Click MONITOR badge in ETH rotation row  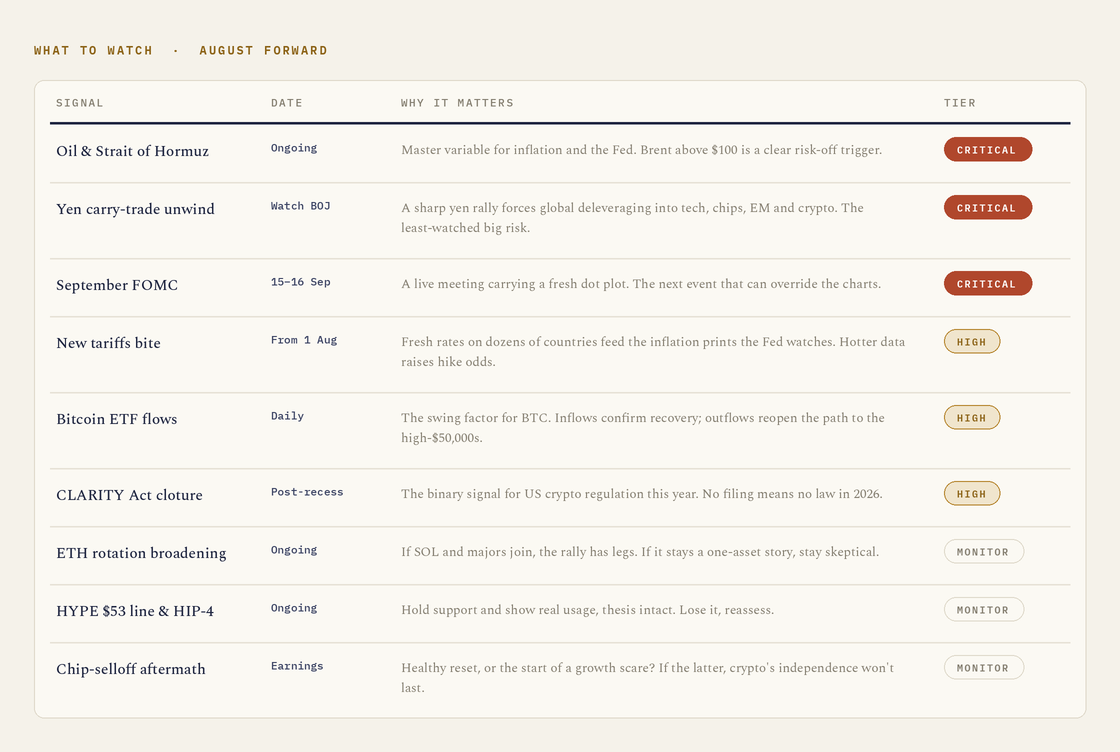click(984, 551)
